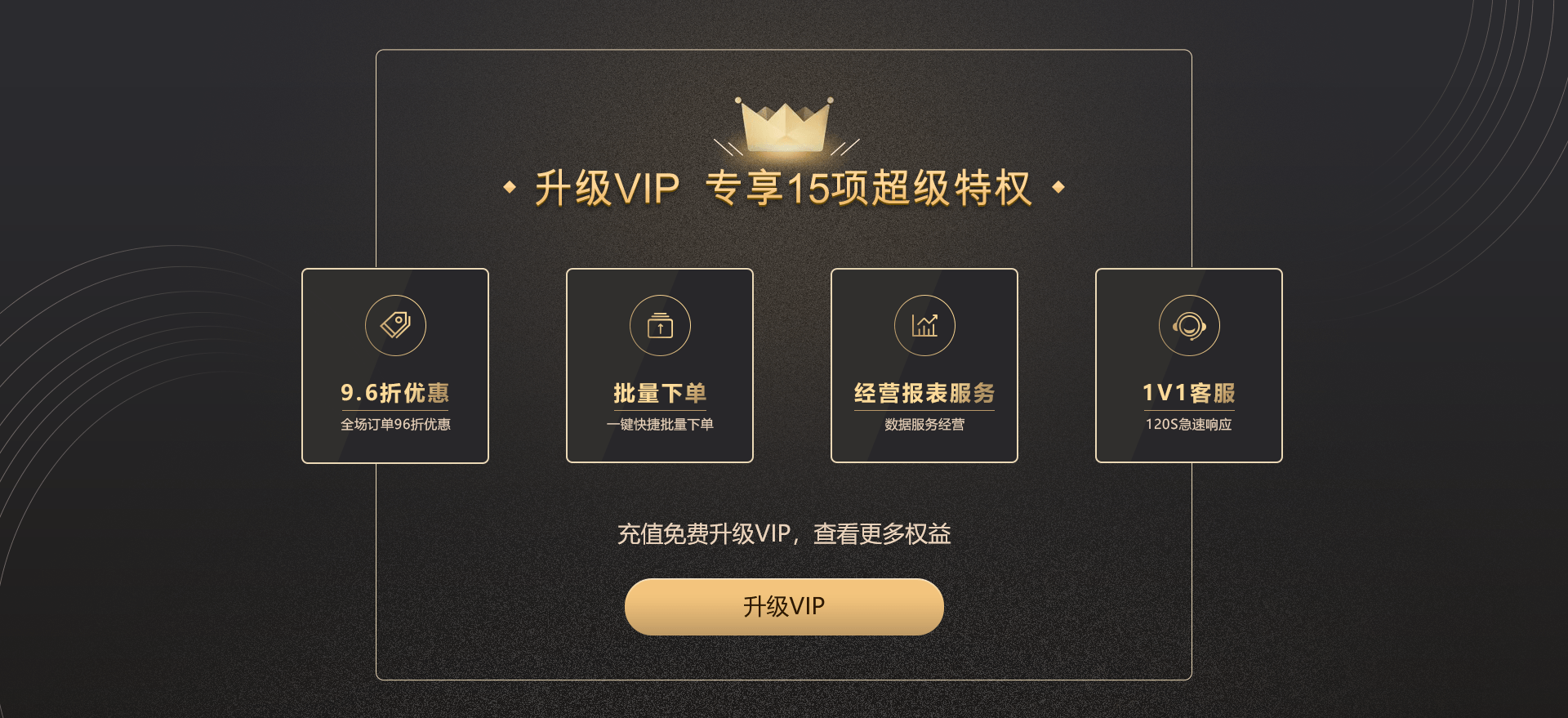The height and width of the screenshot is (718, 1568).
Task: Click the 专享15项超级特权 part of the title
Action: 869,188
